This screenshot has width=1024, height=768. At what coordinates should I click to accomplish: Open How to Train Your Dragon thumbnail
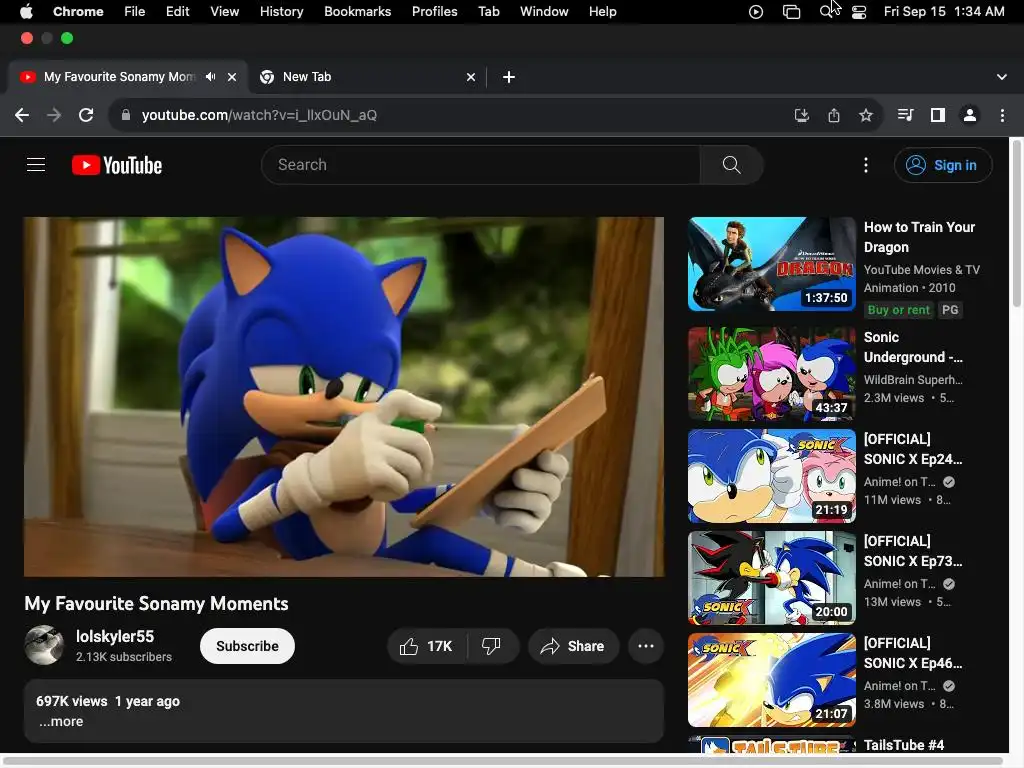point(772,264)
